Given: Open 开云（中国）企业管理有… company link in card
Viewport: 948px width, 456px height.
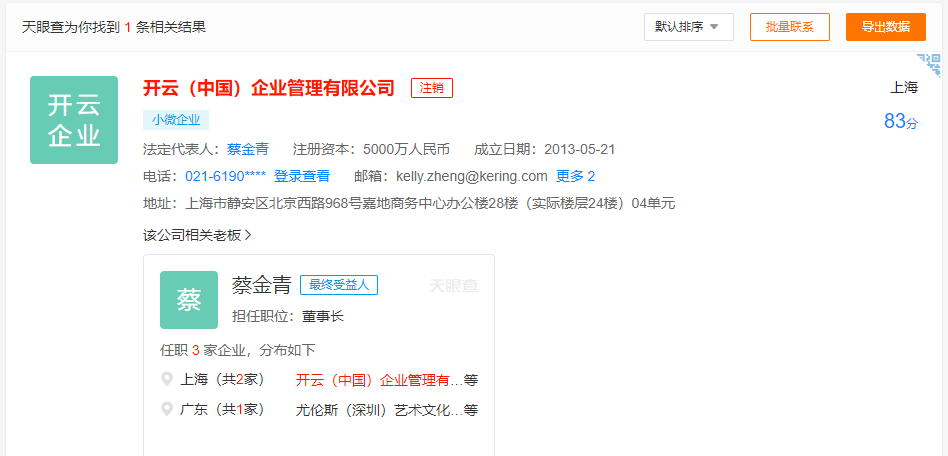Looking at the screenshot, I should [380, 380].
